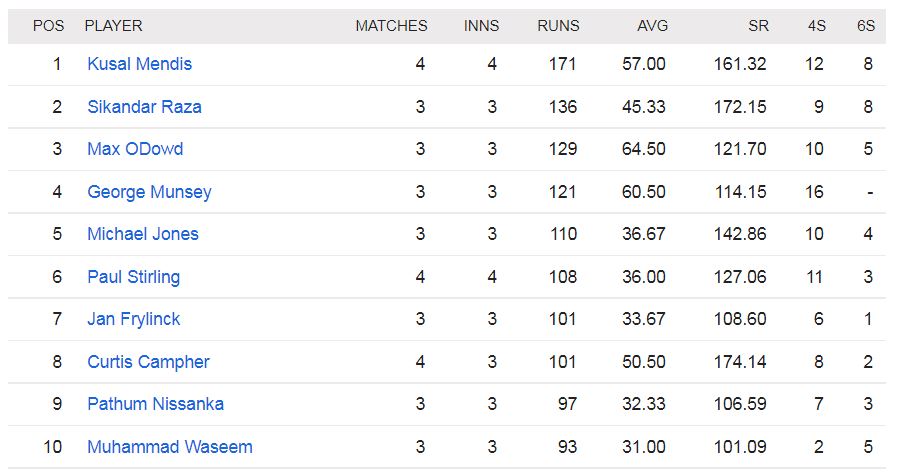
Task: Open Curtis Campher player page
Action: [148, 362]
